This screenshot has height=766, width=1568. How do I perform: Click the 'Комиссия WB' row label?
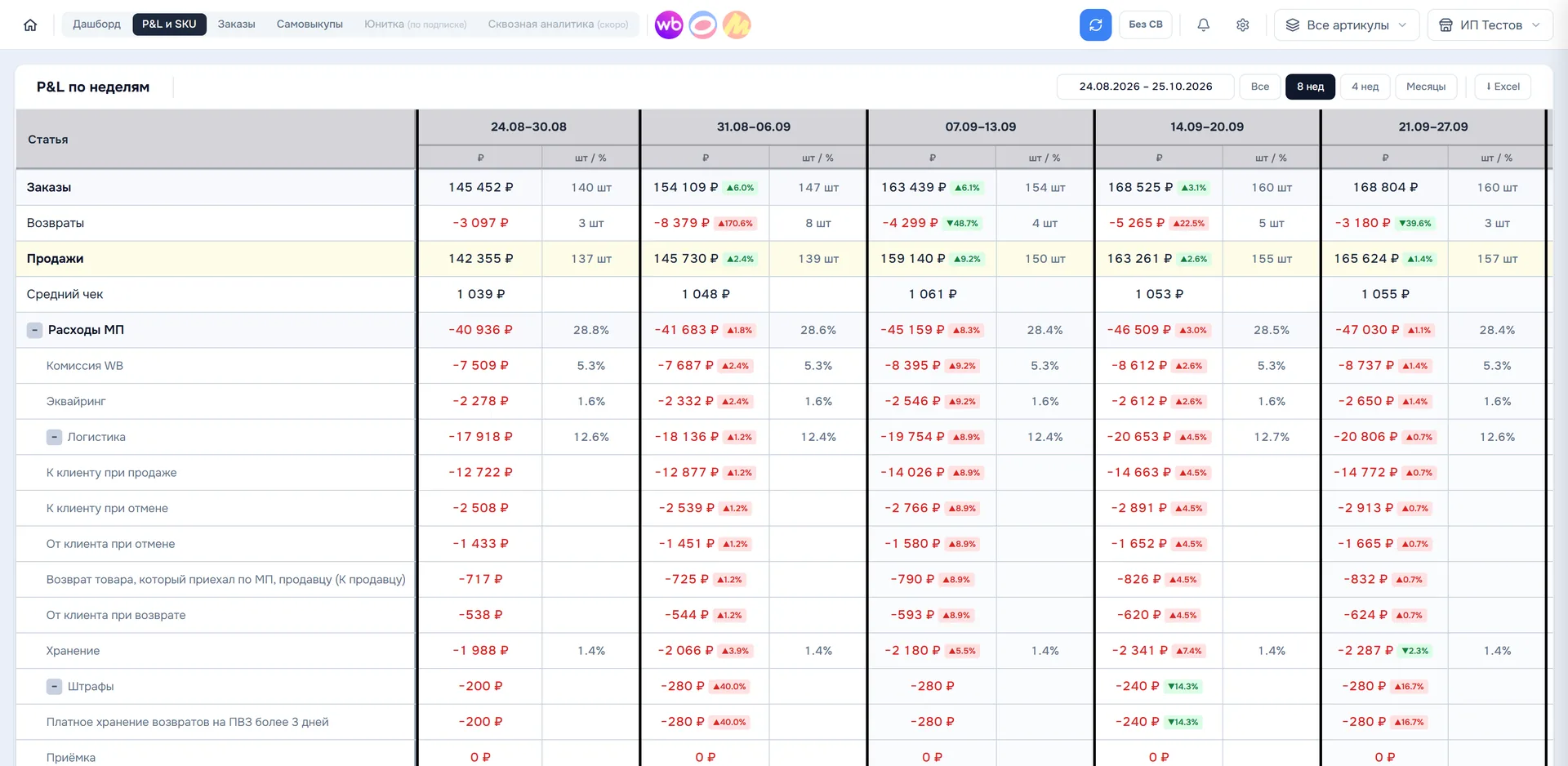pos(85,366)
